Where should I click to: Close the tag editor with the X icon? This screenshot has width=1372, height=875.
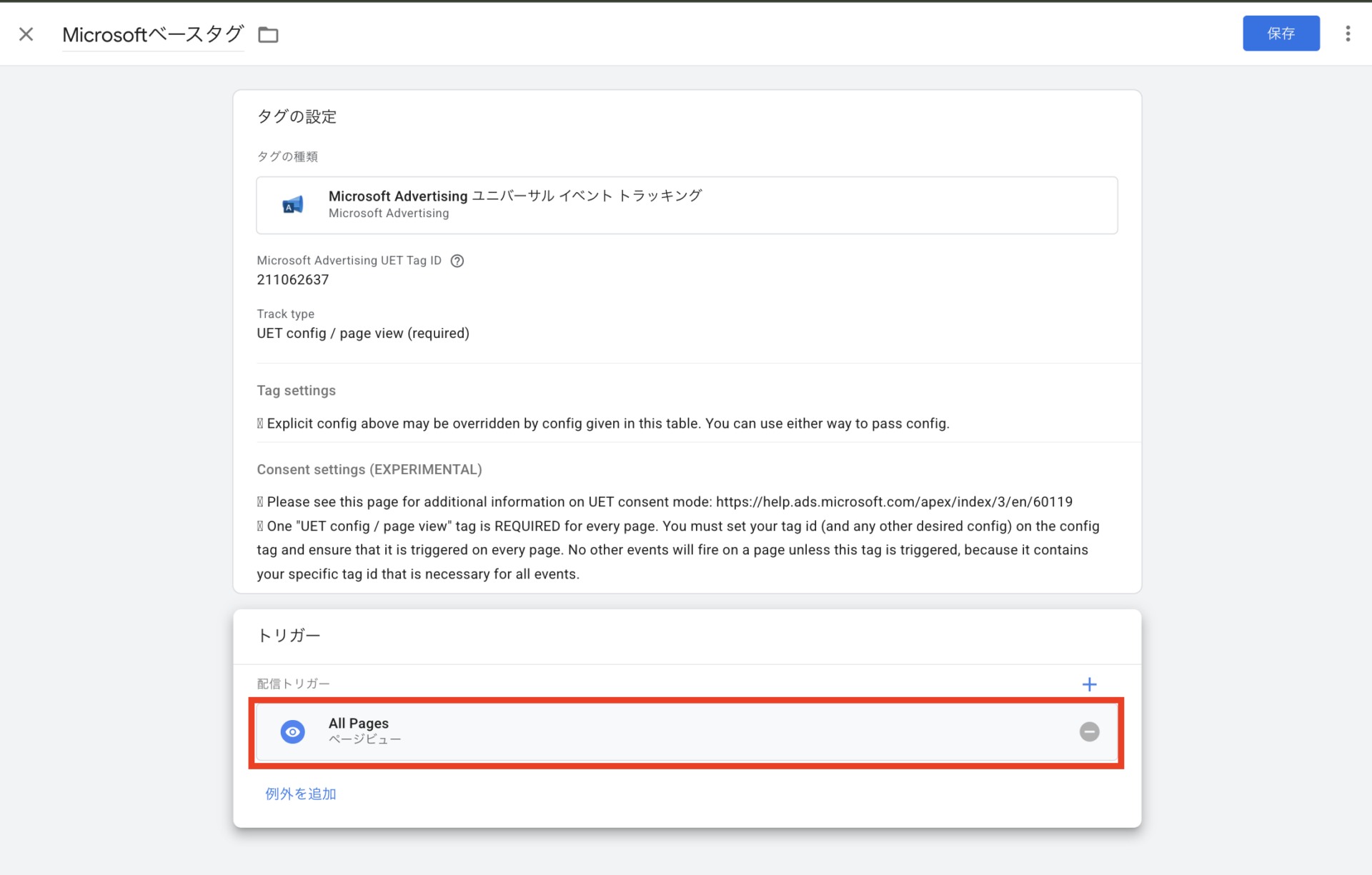(x=26, y=34)
